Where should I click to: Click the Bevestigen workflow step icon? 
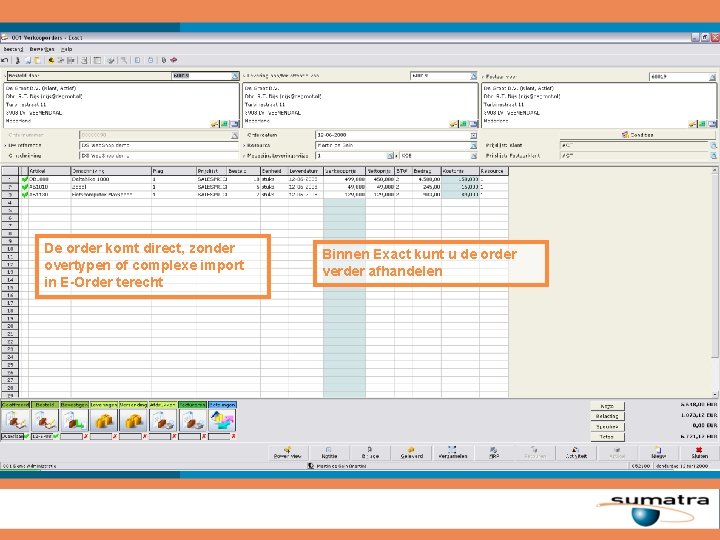pos(74,421)
